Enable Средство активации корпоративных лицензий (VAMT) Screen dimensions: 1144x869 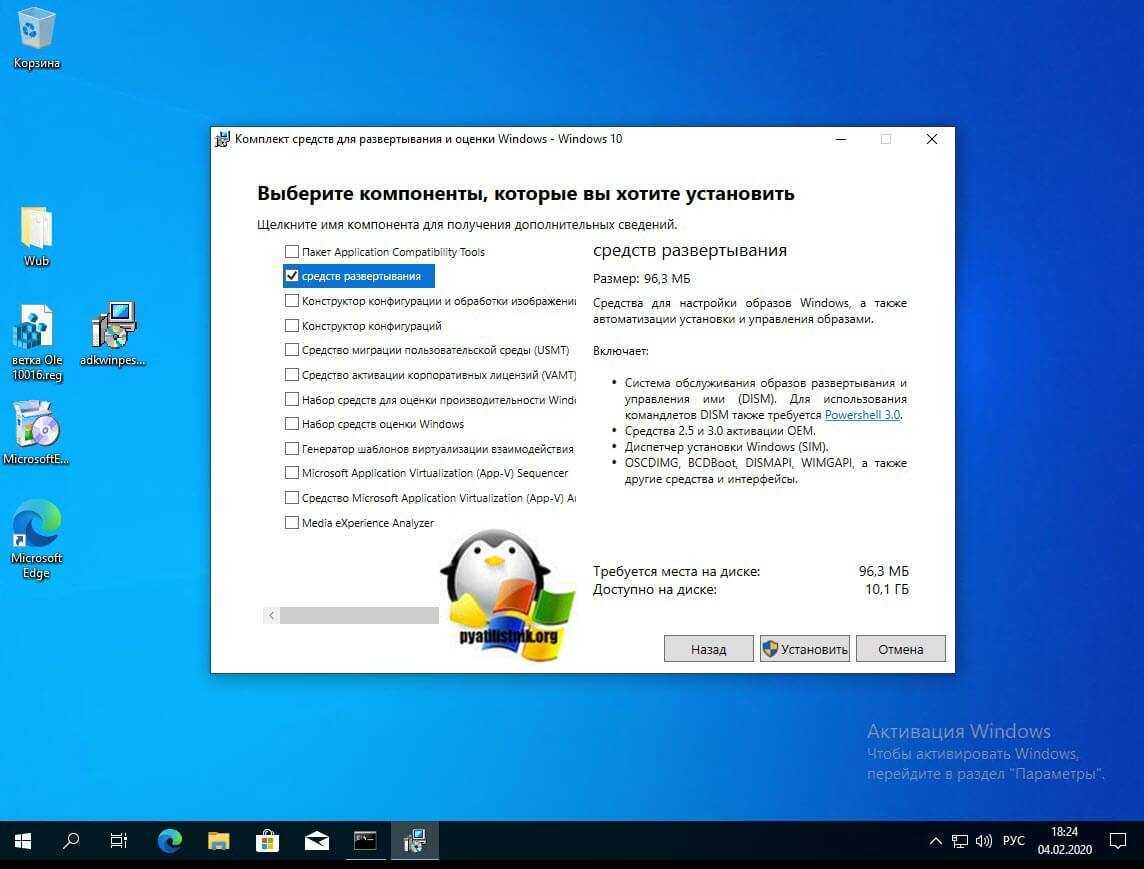tap(292, 375)
